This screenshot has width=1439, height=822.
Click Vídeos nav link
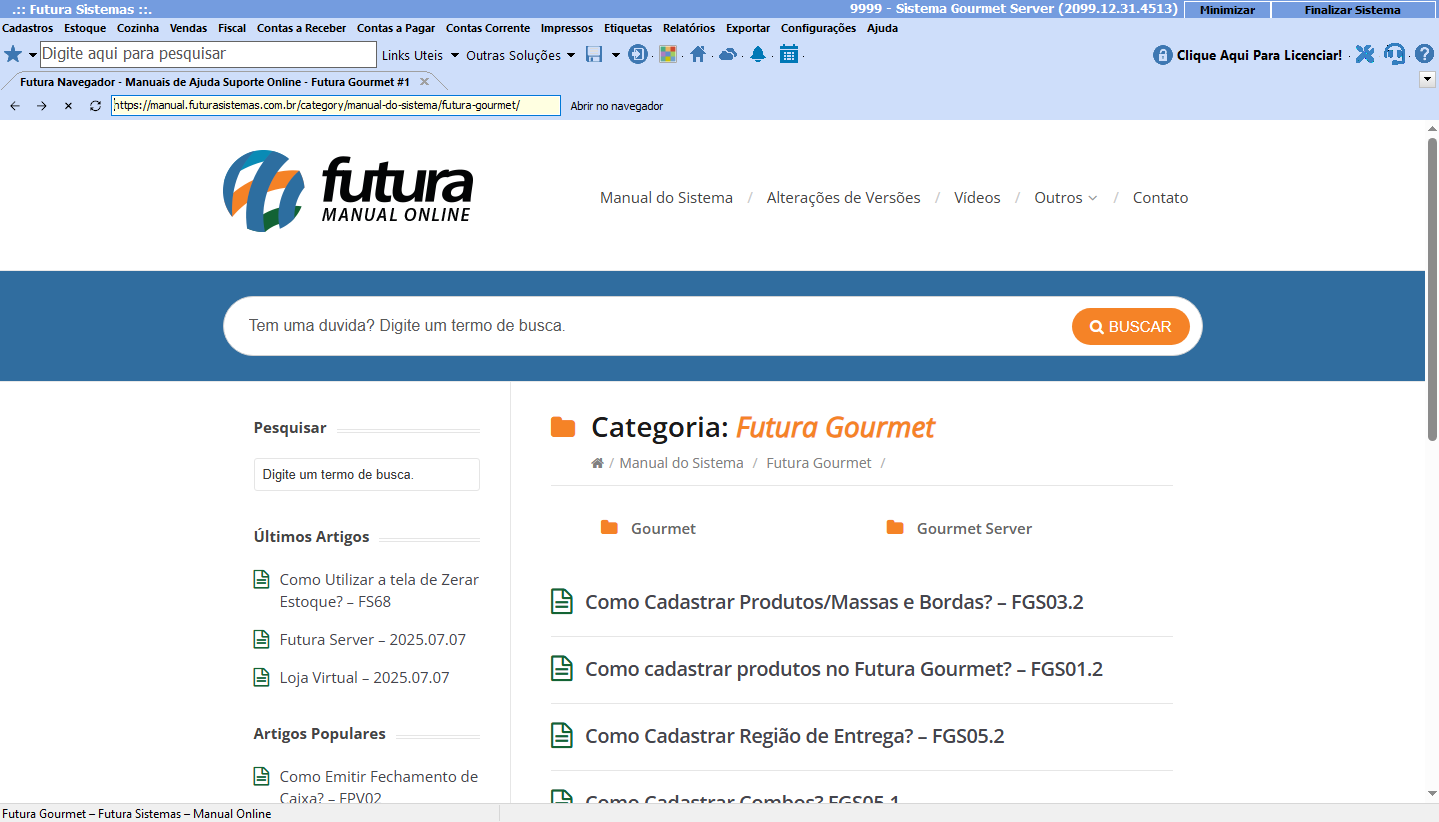pos(977,198)
